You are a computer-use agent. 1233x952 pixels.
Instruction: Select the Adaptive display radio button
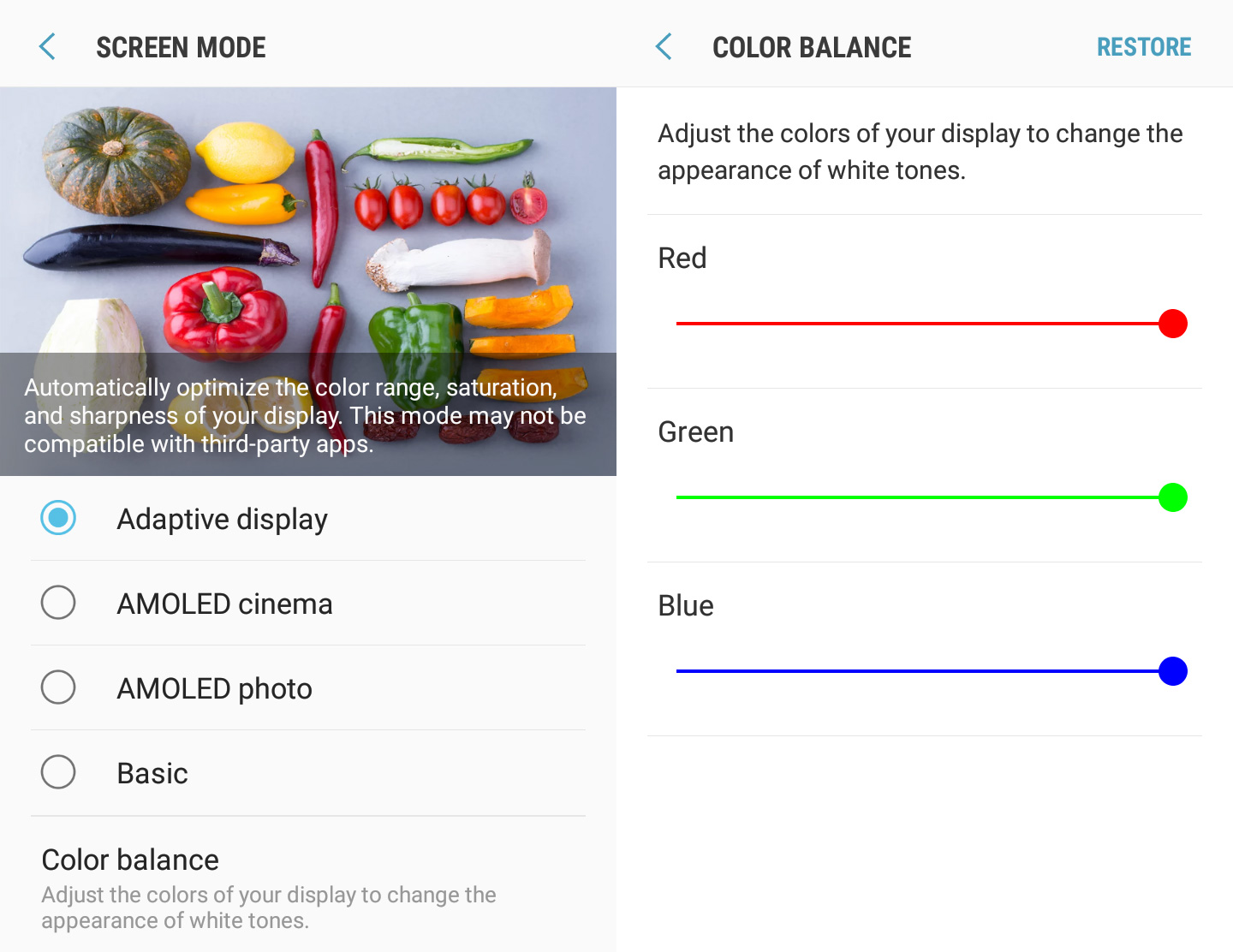[57, 518]
